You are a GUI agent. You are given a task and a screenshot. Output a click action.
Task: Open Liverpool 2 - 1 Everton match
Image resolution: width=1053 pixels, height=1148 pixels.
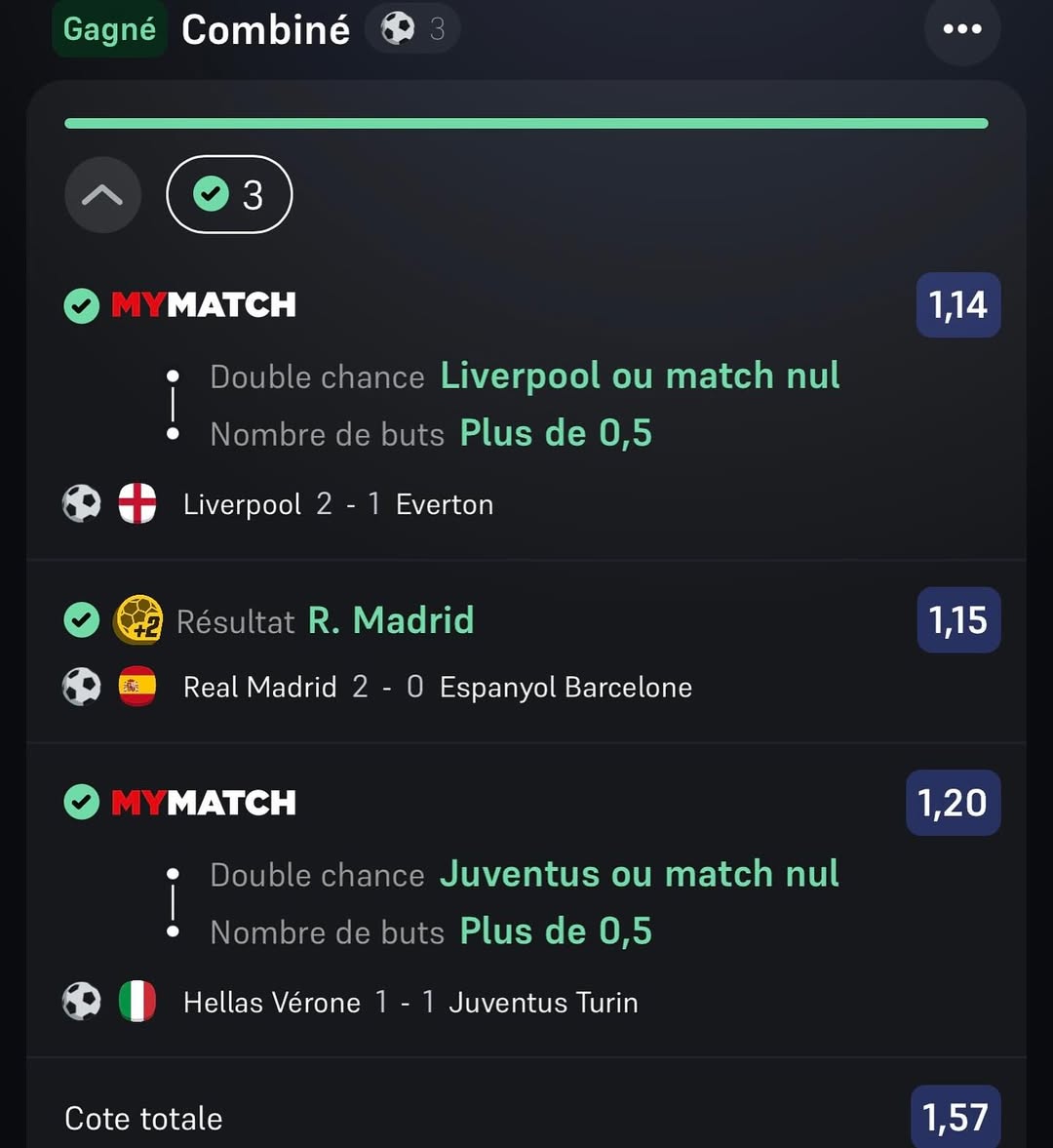337,504
